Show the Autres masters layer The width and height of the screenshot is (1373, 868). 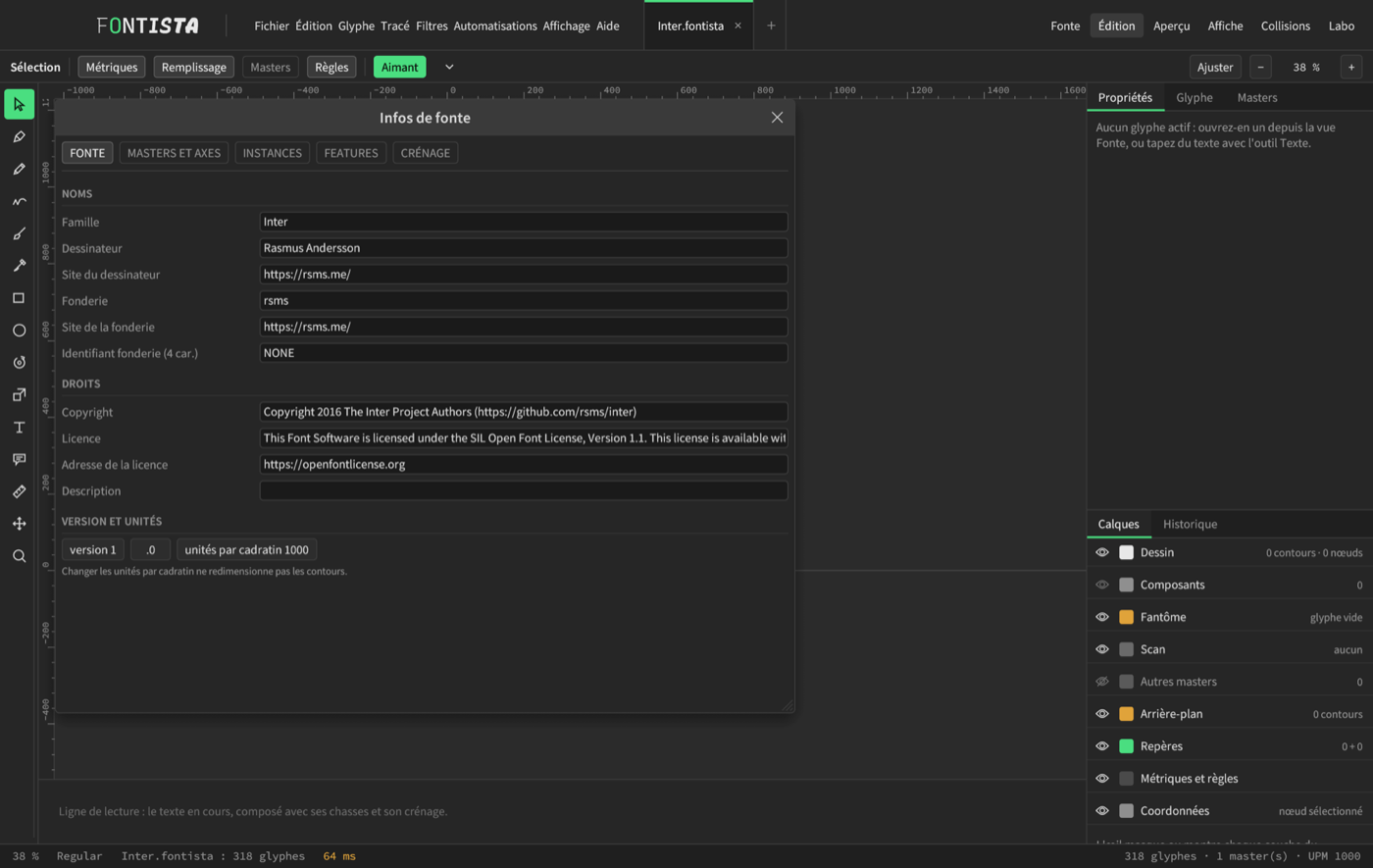tap(1102, 682)
